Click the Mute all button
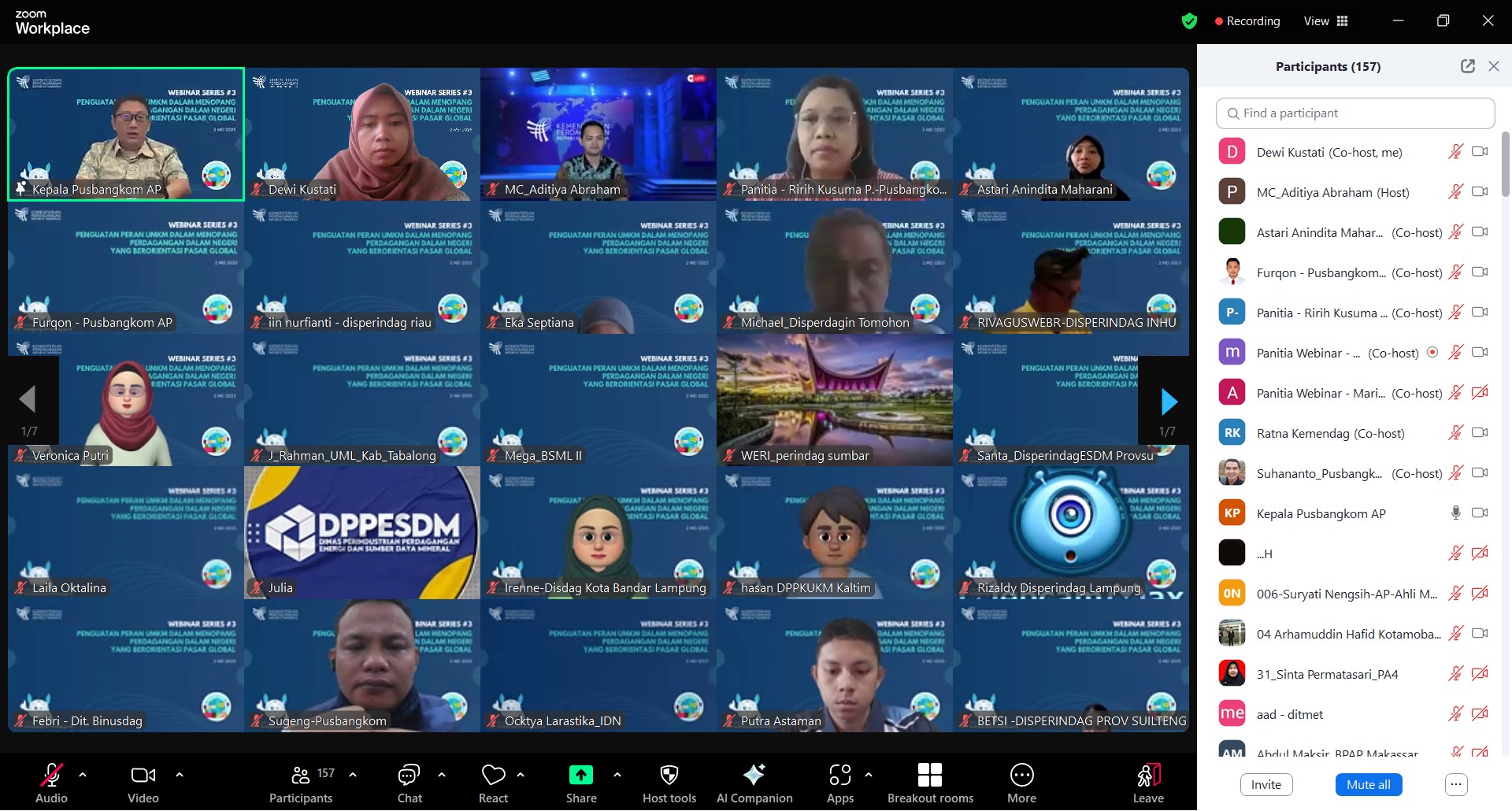Viewport: 1512px width, 811px height. (1368, 784)
